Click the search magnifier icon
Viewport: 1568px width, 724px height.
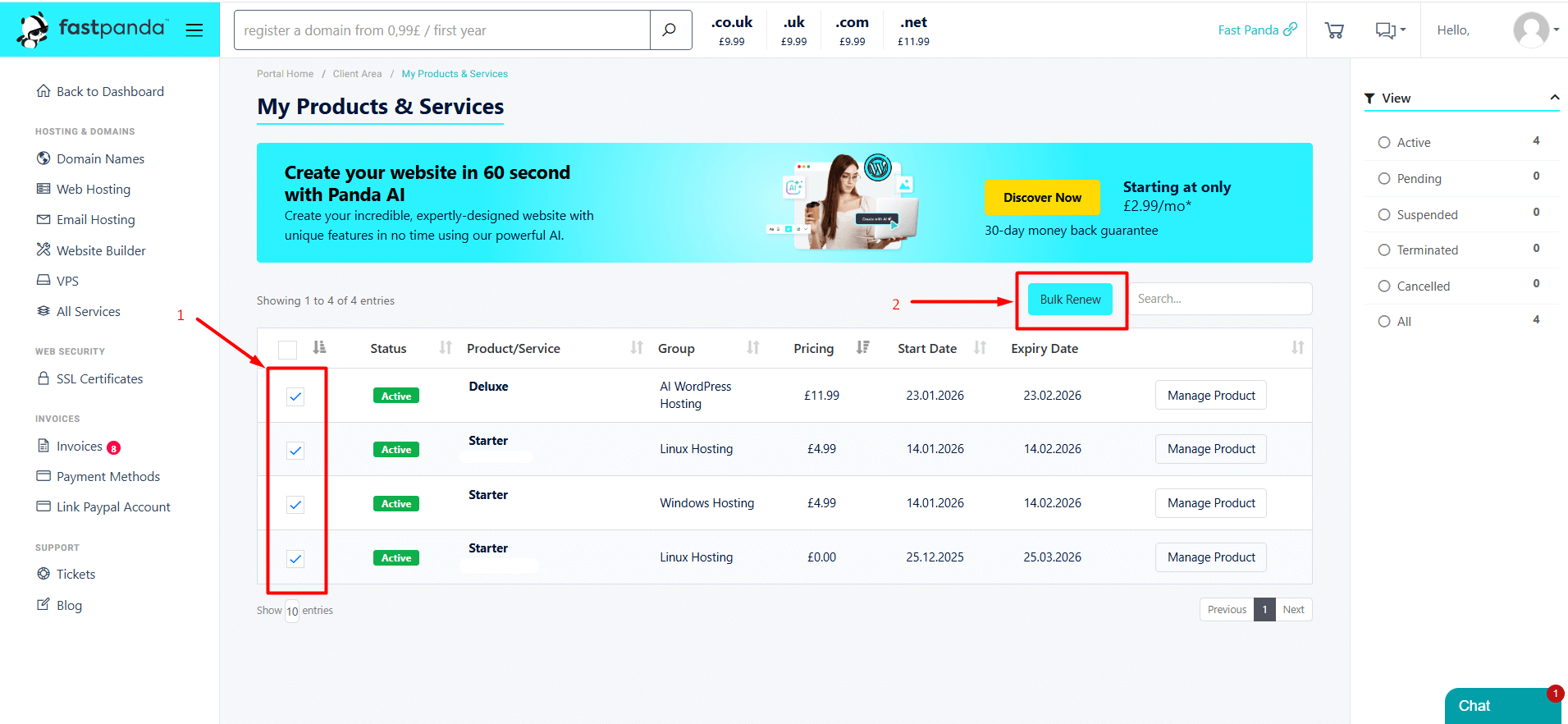(670, 30)
